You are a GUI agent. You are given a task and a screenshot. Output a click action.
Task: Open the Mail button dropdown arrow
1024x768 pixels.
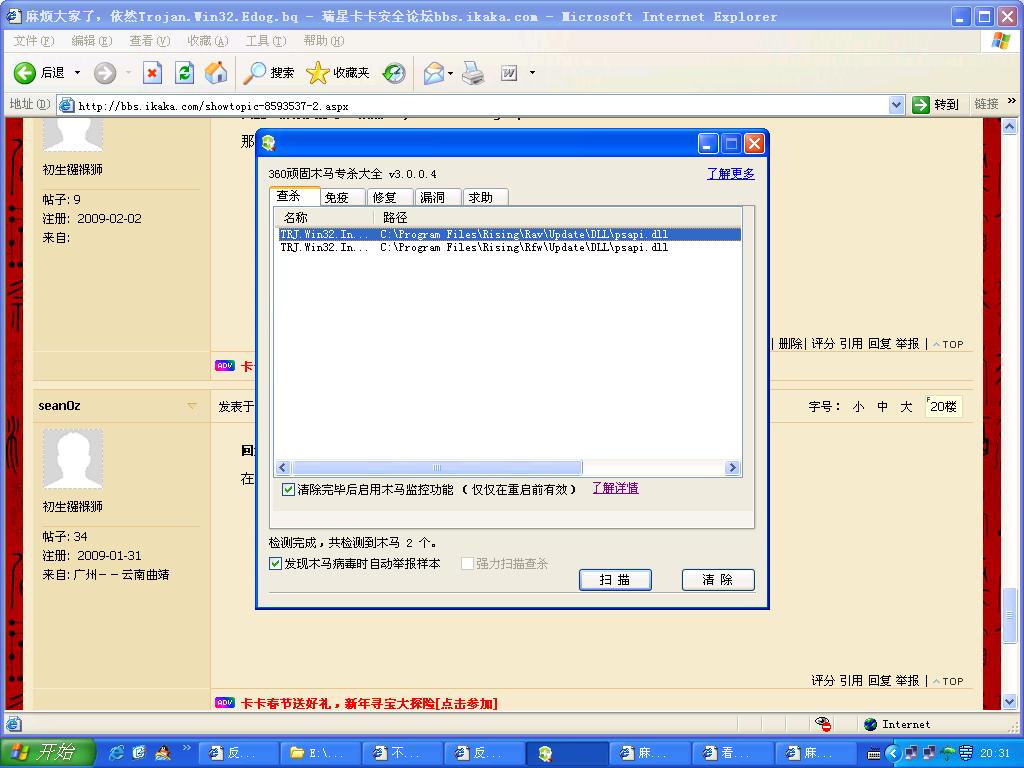coord(451,73)
